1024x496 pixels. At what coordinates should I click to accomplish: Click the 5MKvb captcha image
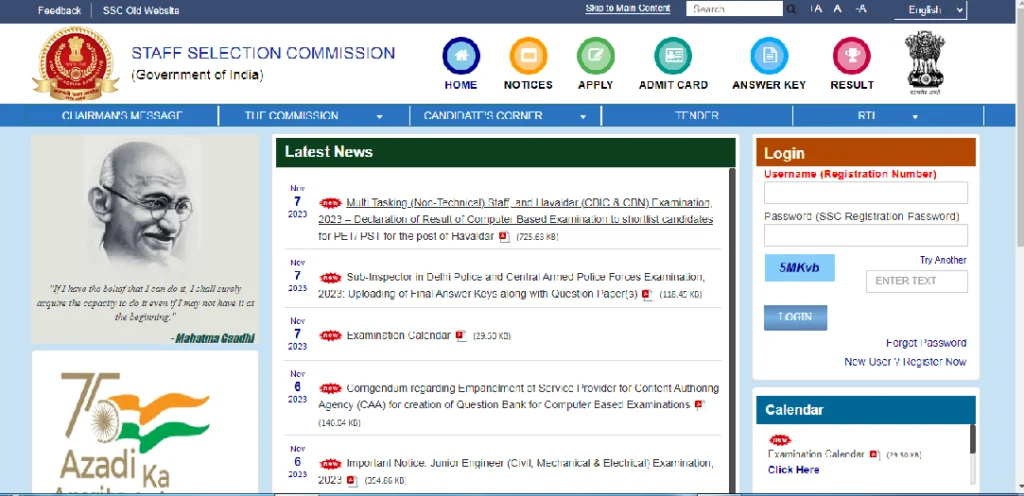click(x=799, y=268)
